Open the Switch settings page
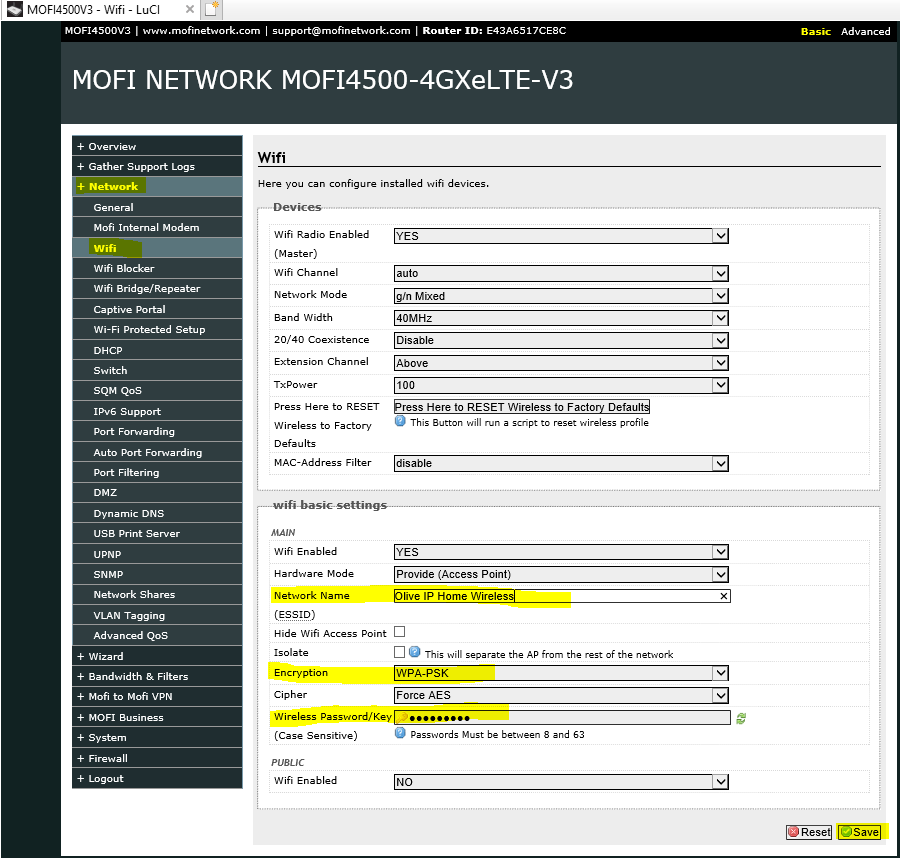This screenshot has width=900, height=858. pyautogui.click(x=157, y=370)
